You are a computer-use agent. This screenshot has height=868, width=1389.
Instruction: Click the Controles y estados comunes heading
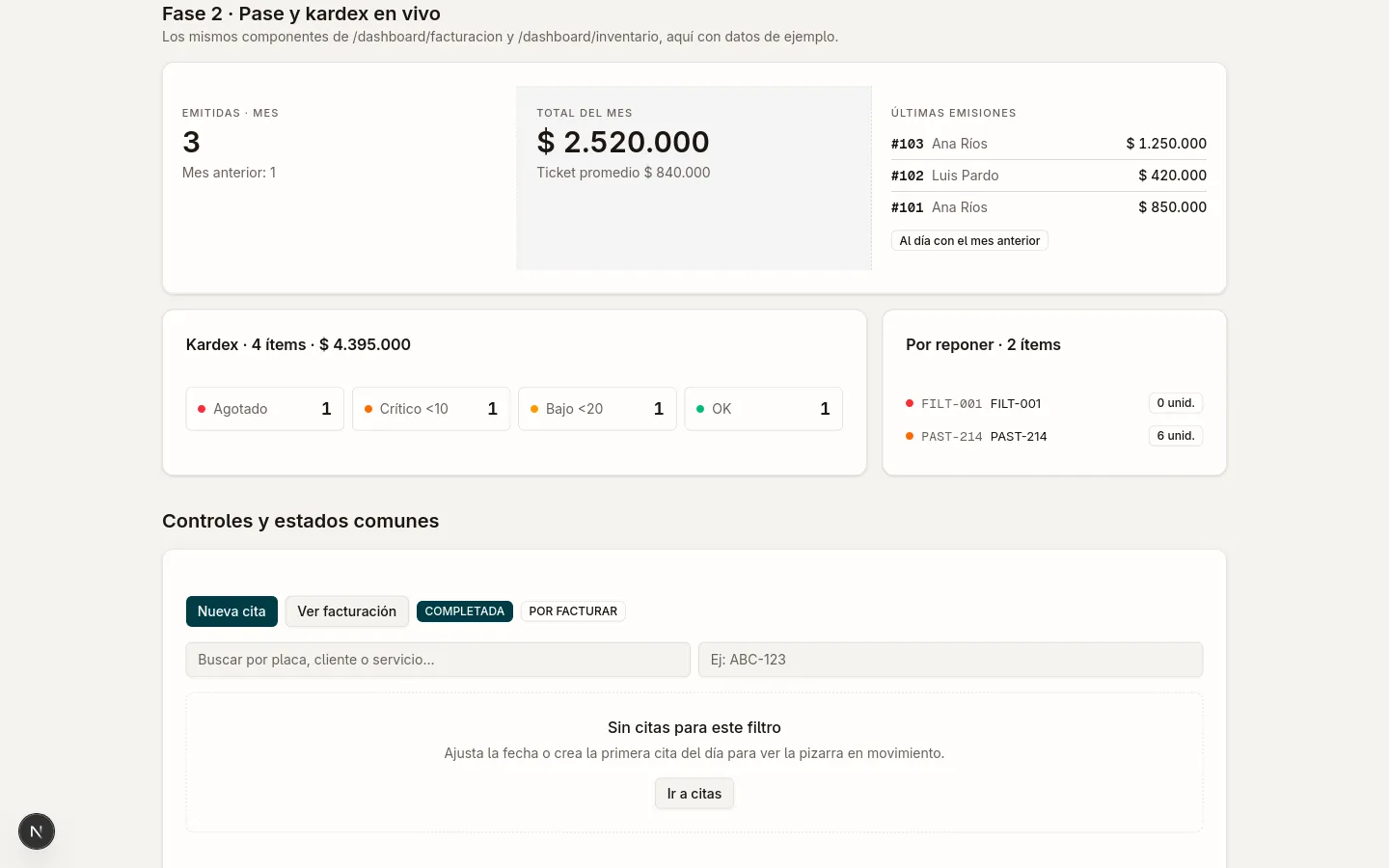coord(301,521)
